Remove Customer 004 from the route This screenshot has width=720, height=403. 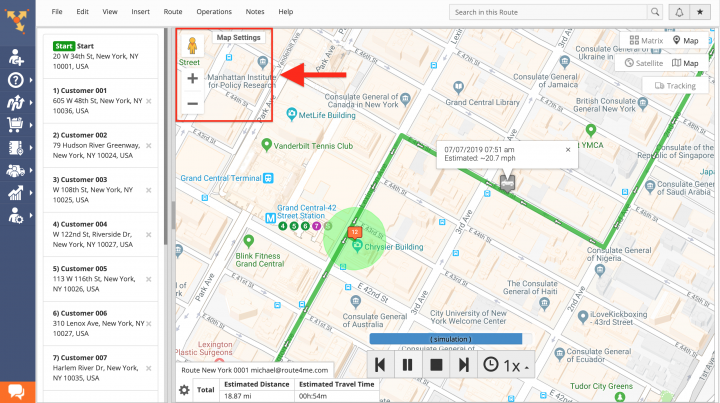coord(148,235)
